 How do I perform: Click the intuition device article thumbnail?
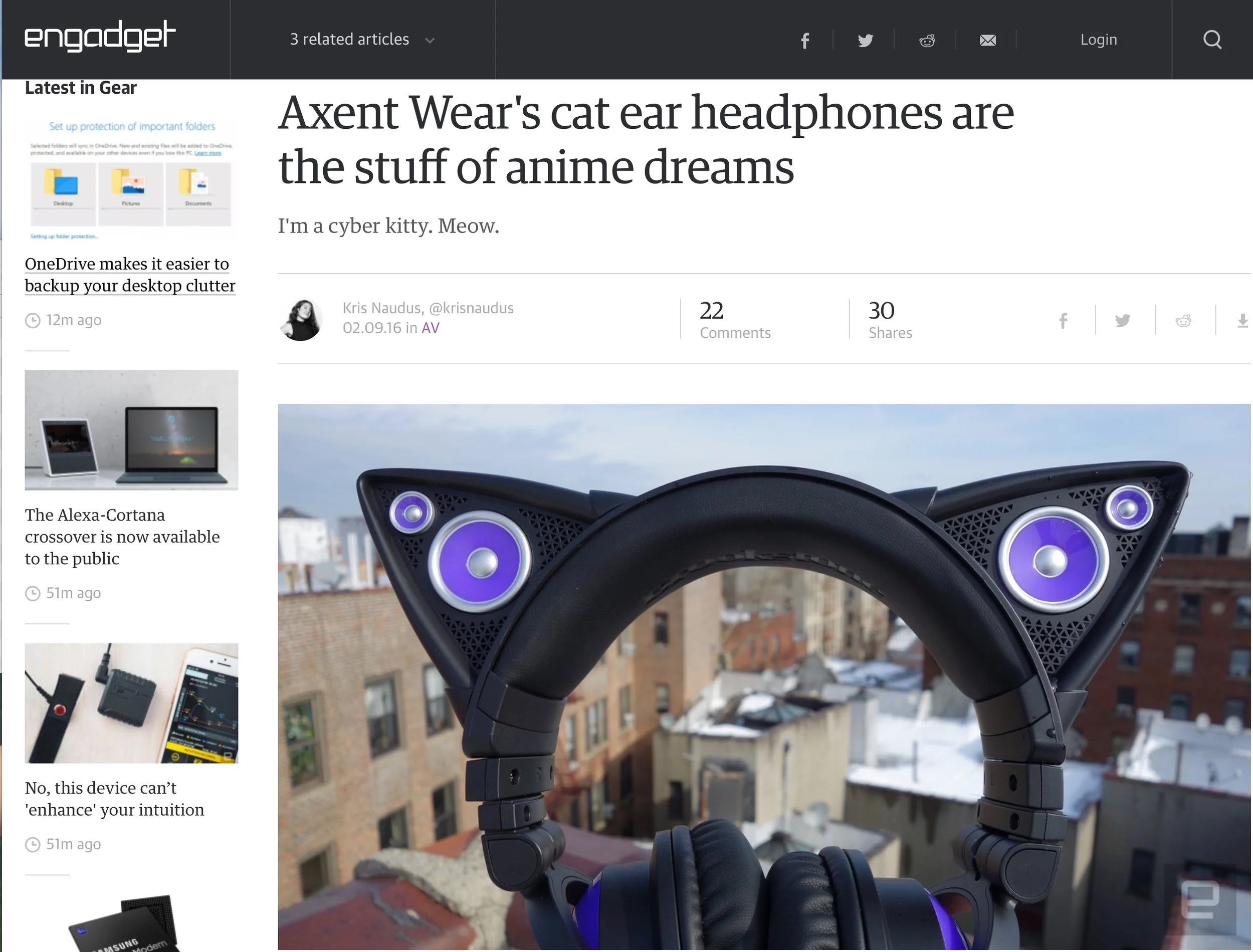(131, 703)
